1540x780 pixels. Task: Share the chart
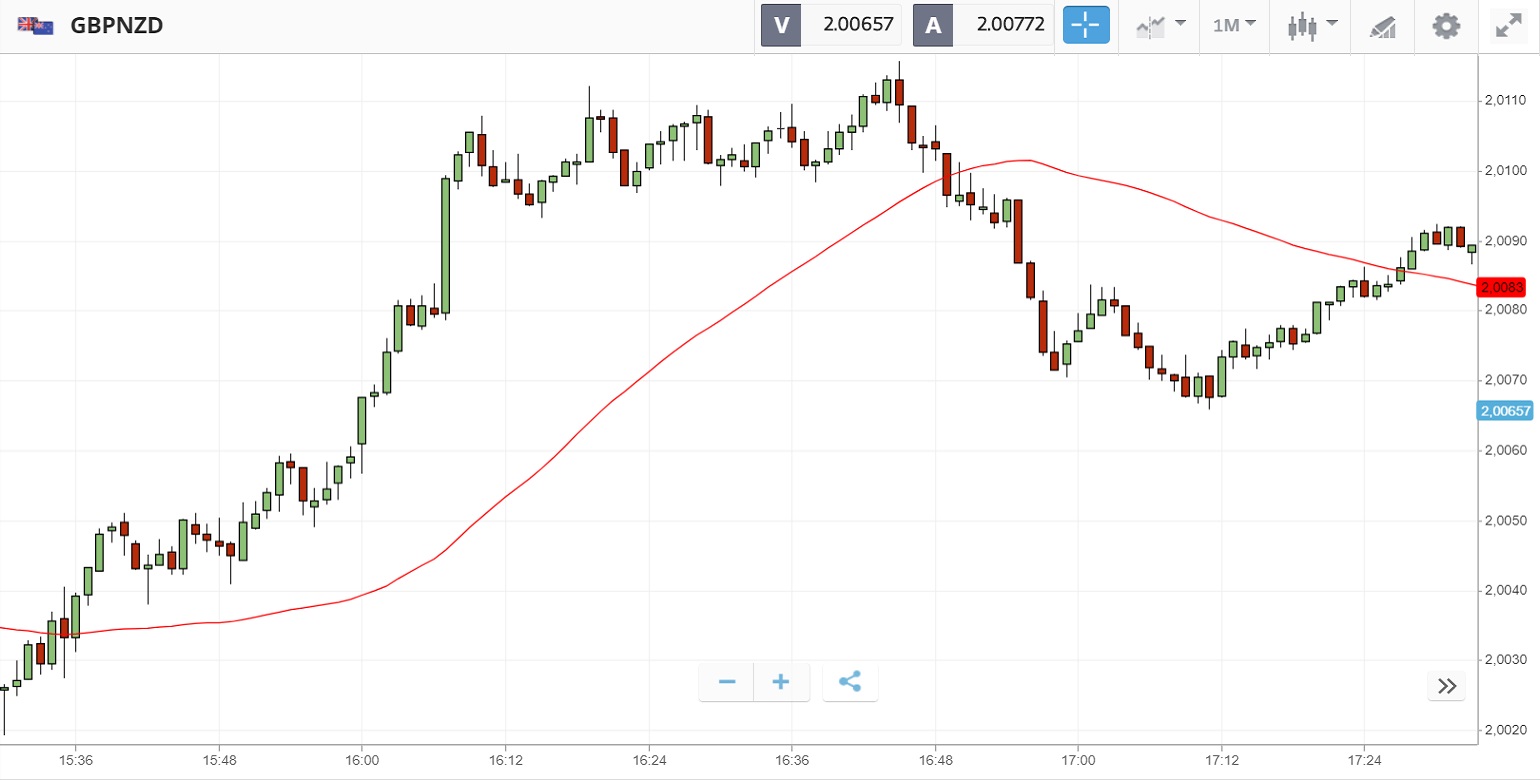[850, 682]
